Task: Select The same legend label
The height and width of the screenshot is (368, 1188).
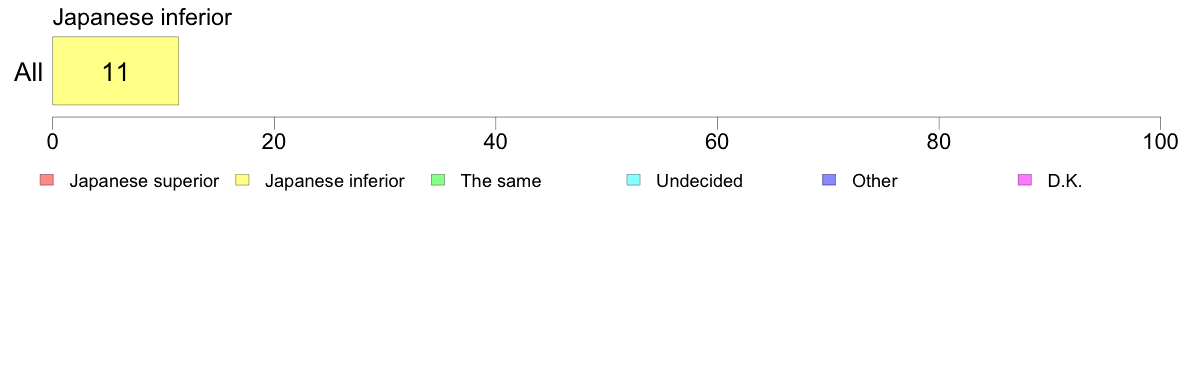Action: (x=501, y=181)
